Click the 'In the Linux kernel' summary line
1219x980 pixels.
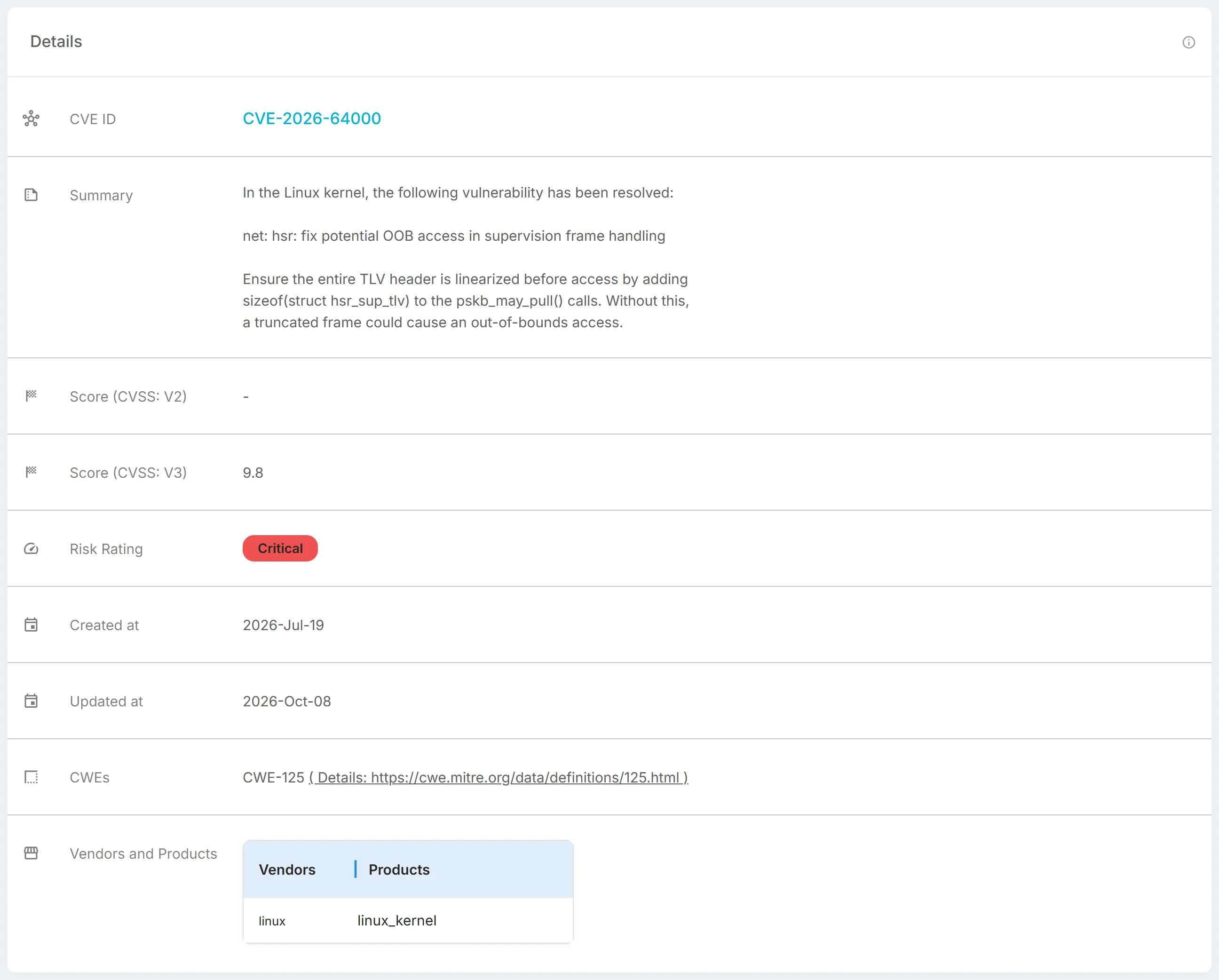pyautogui.click(x=458, y=193)
